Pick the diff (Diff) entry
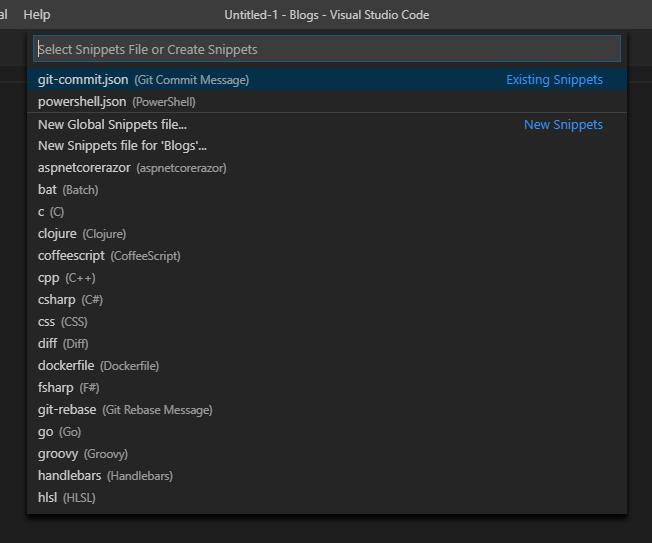This screenshot has height=543, width=652. click(327, 344)
